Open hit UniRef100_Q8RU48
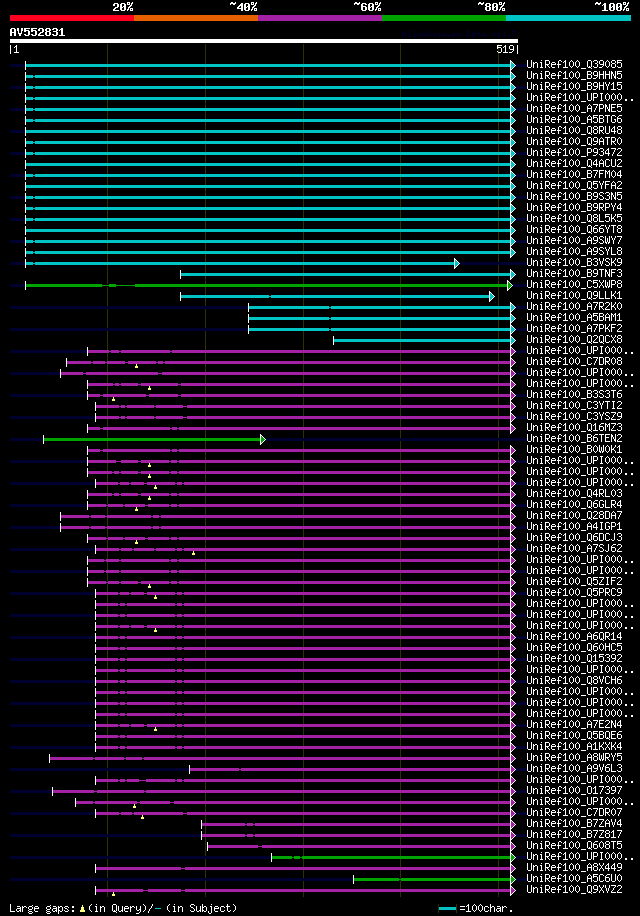The image size is (640, 916). point(574,130)
